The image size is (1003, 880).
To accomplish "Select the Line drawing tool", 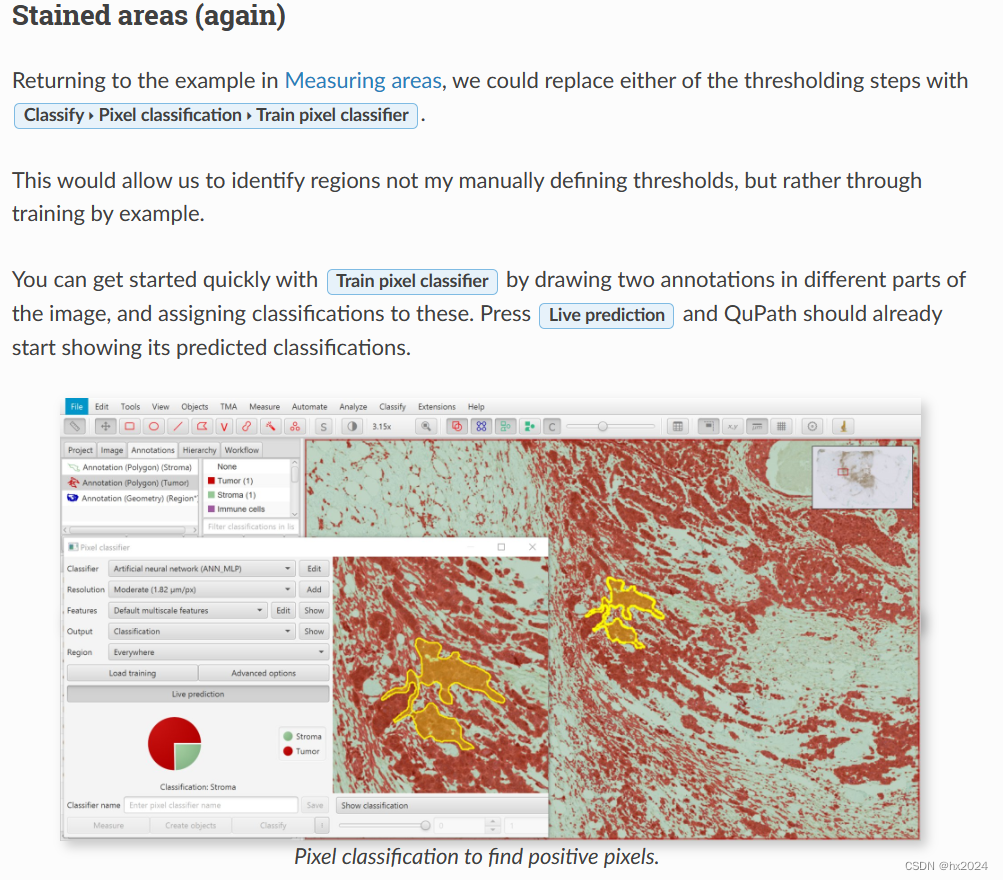I will coord(178,426).
